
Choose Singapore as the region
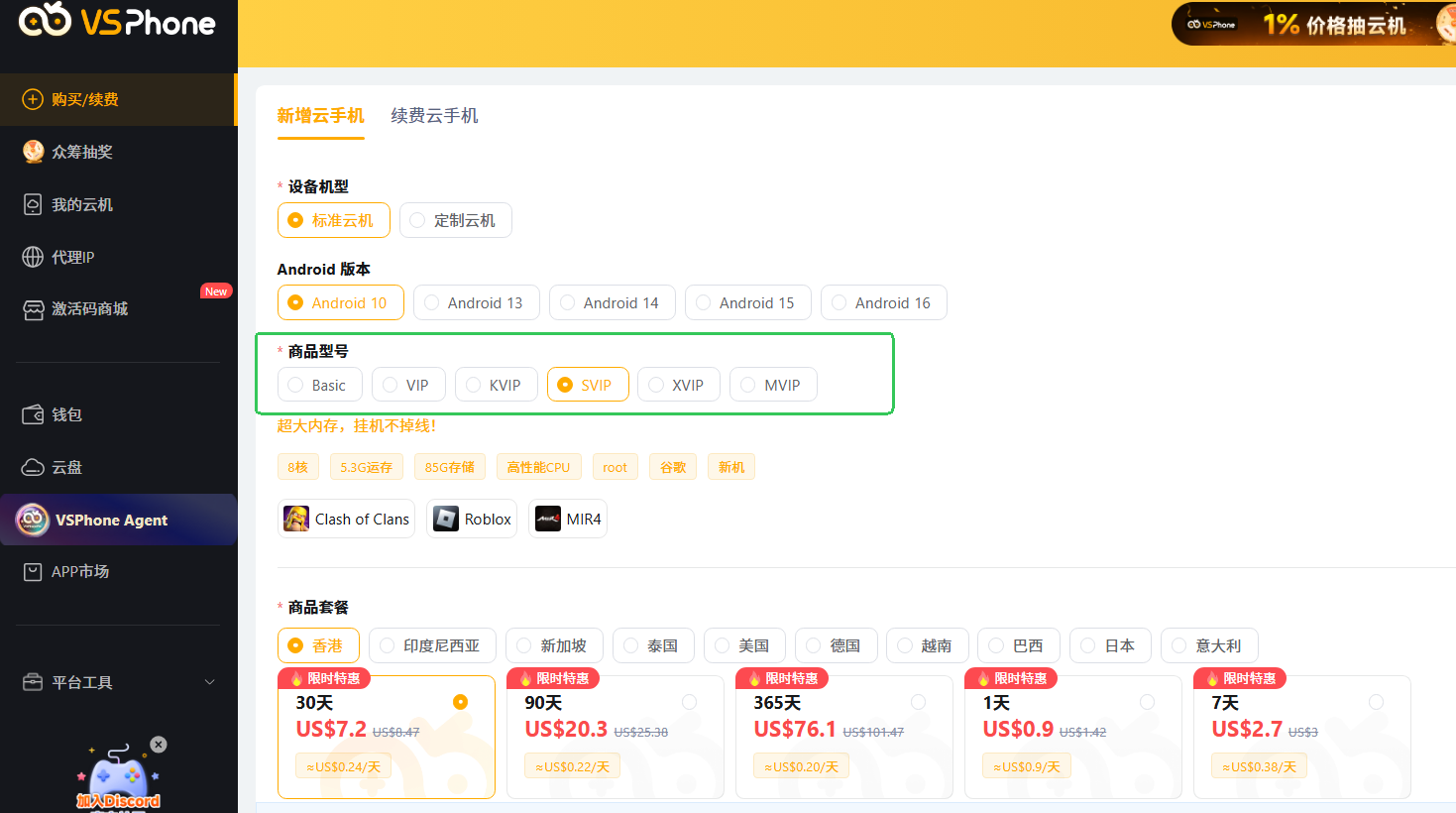tap(554, 645)
